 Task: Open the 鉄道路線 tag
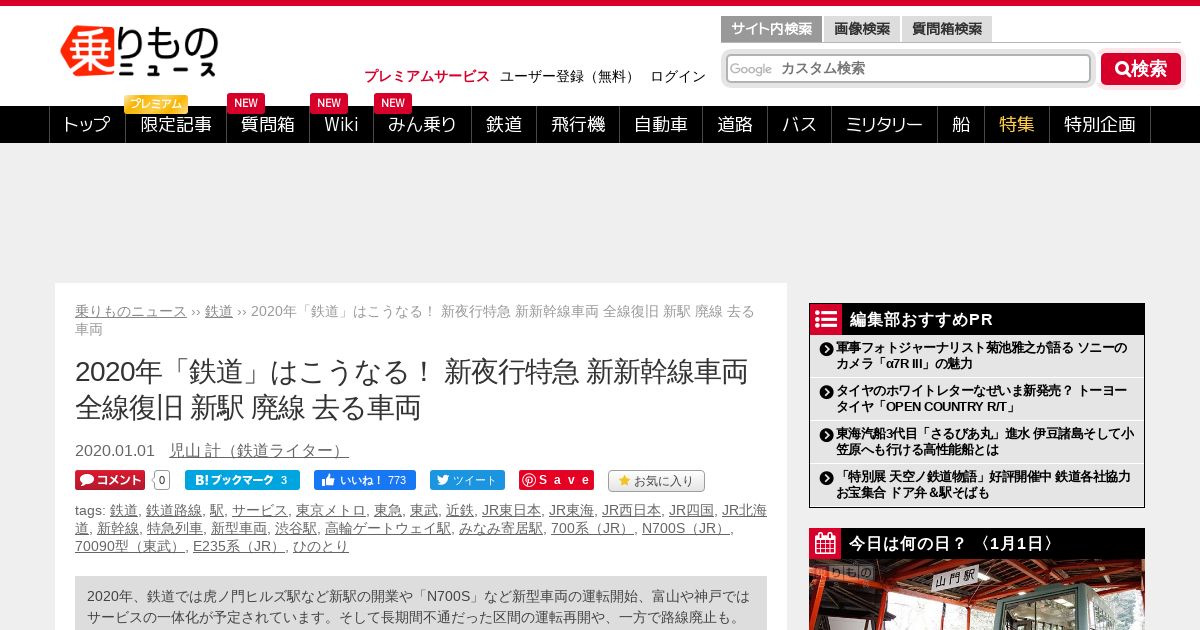pos(174,510)
